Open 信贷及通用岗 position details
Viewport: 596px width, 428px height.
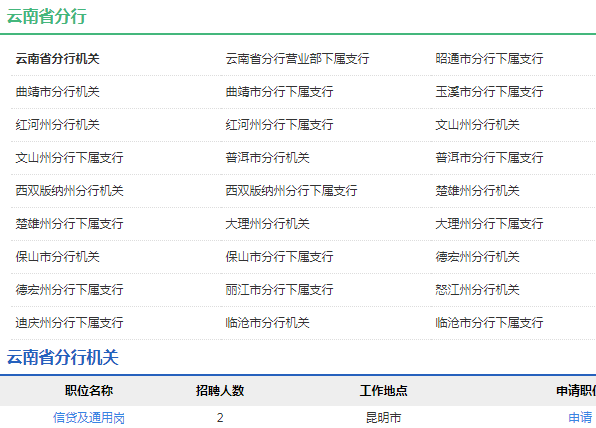click(x=89, y=418)
